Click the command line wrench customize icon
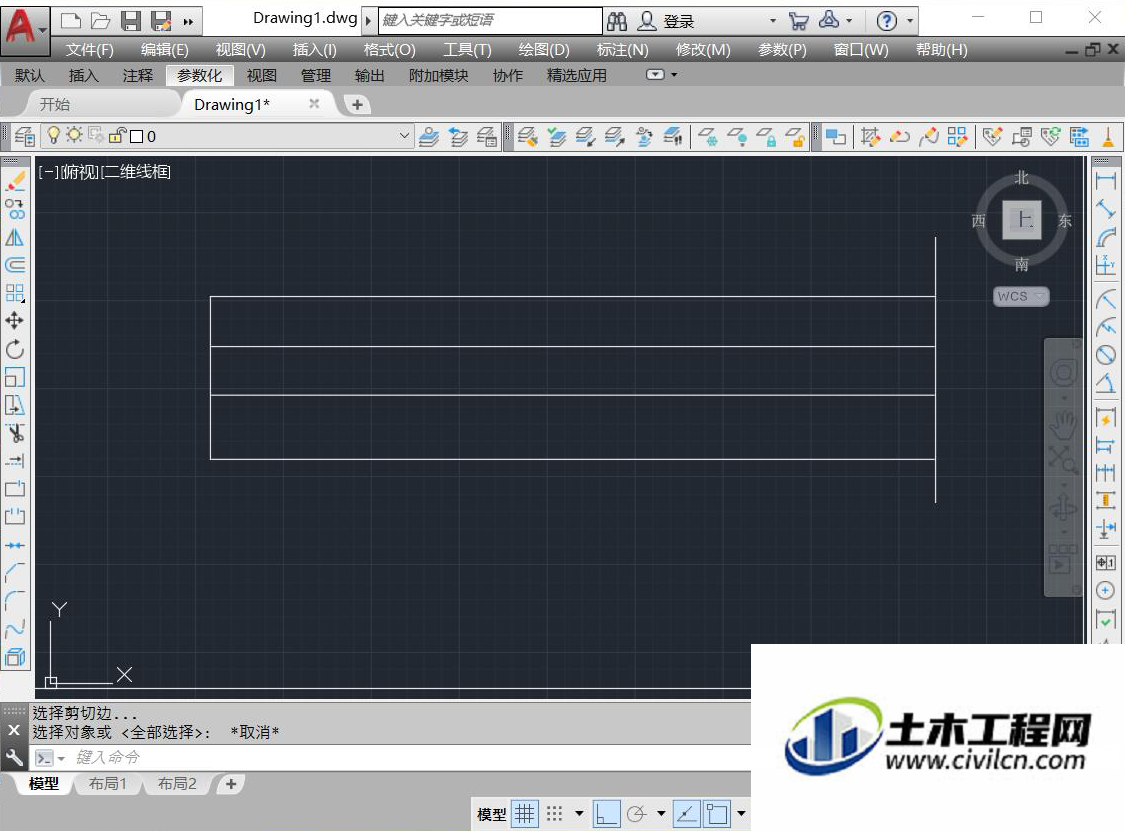This screenshot has width=1125, height=831. click(14, 758)
